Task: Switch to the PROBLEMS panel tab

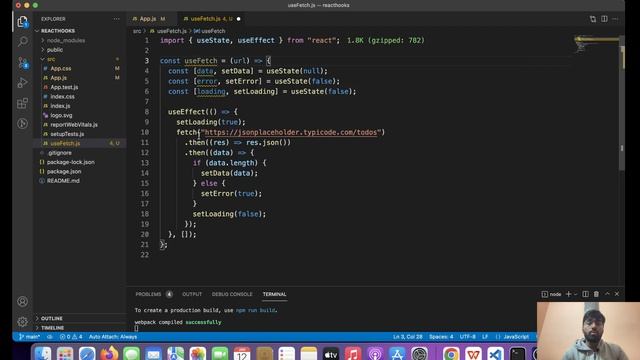Action: click(149, 294)
